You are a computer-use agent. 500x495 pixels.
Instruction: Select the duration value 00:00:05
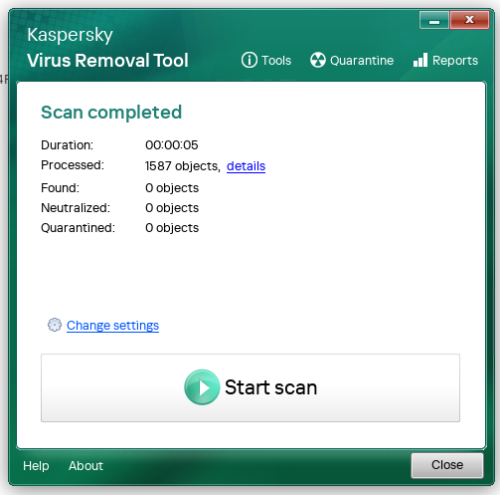(x=172, y=145)
